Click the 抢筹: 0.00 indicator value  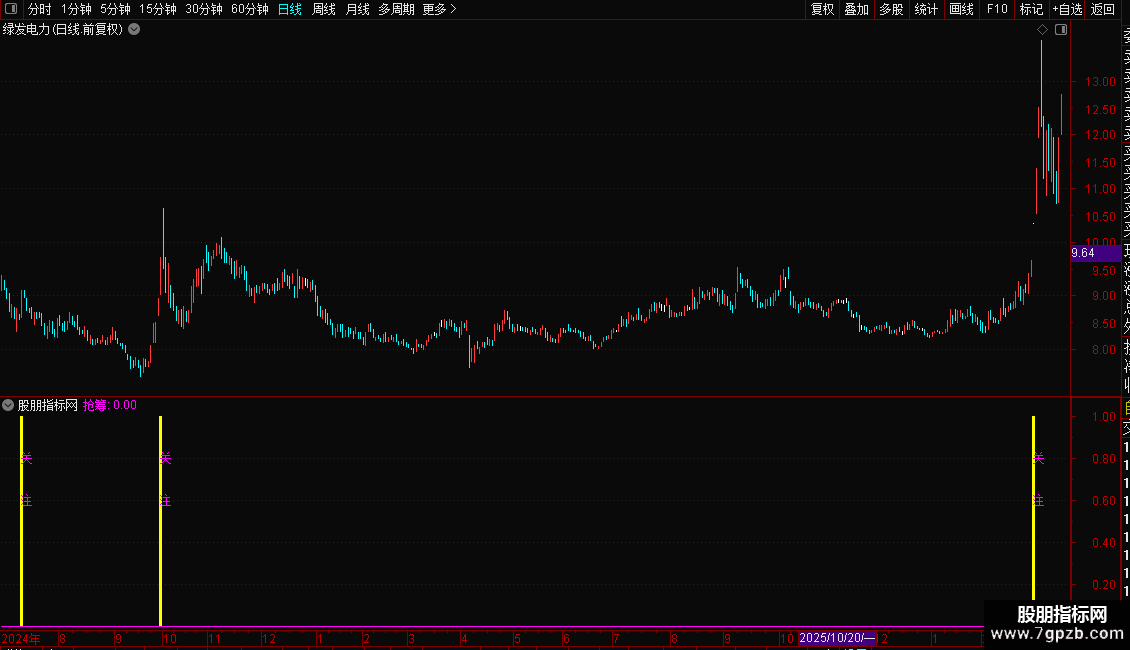click(x=110, y=405)
